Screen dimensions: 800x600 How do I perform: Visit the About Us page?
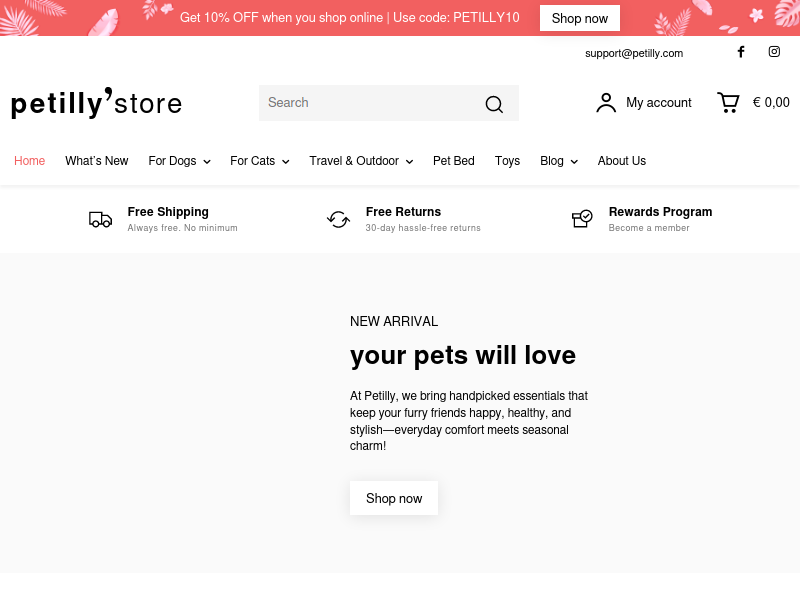[x=621, y=161]
